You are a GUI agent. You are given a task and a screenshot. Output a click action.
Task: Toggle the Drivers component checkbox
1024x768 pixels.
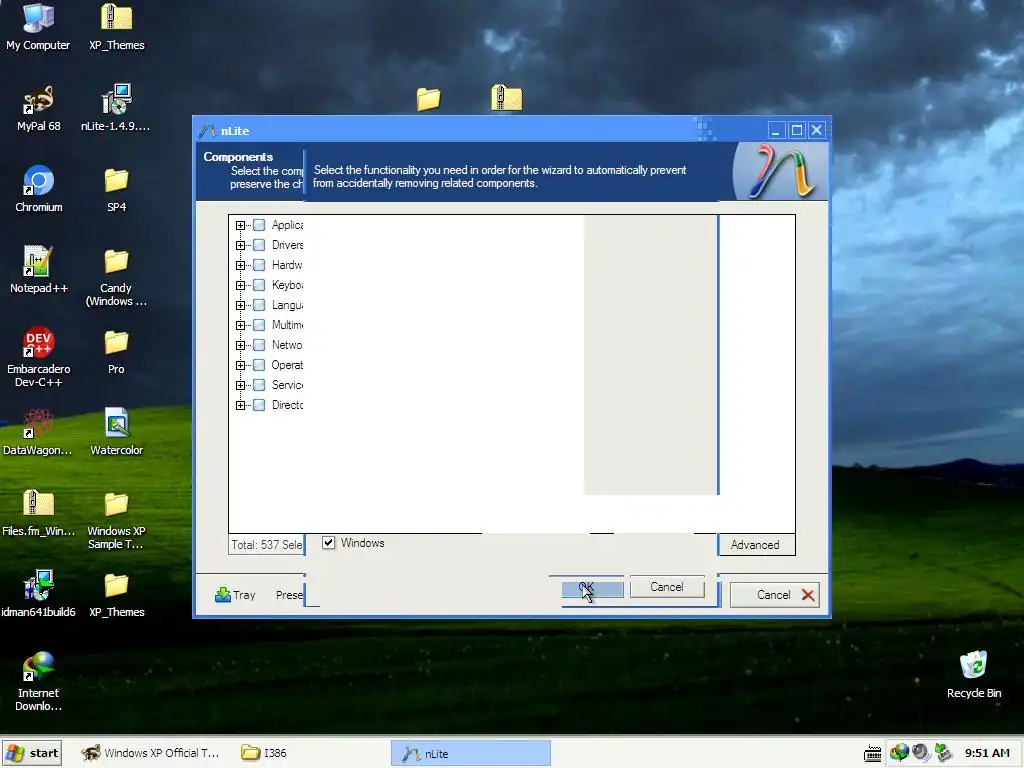click(x=259, y=245)
